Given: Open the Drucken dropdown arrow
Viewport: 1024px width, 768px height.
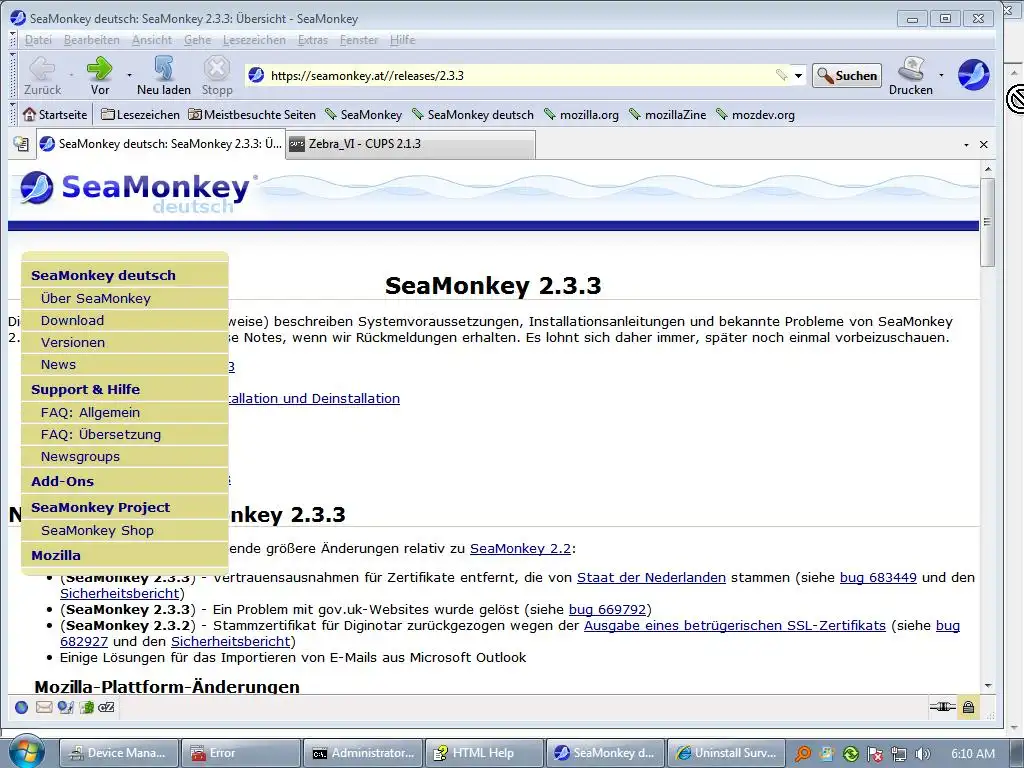Looking at the screenshot, I should (941, 76).
